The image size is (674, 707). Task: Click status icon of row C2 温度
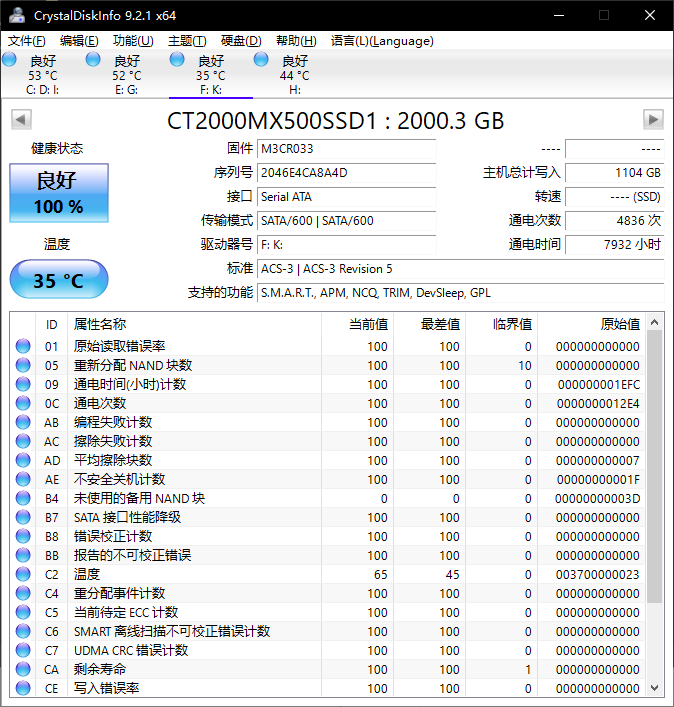pos(23,574)
